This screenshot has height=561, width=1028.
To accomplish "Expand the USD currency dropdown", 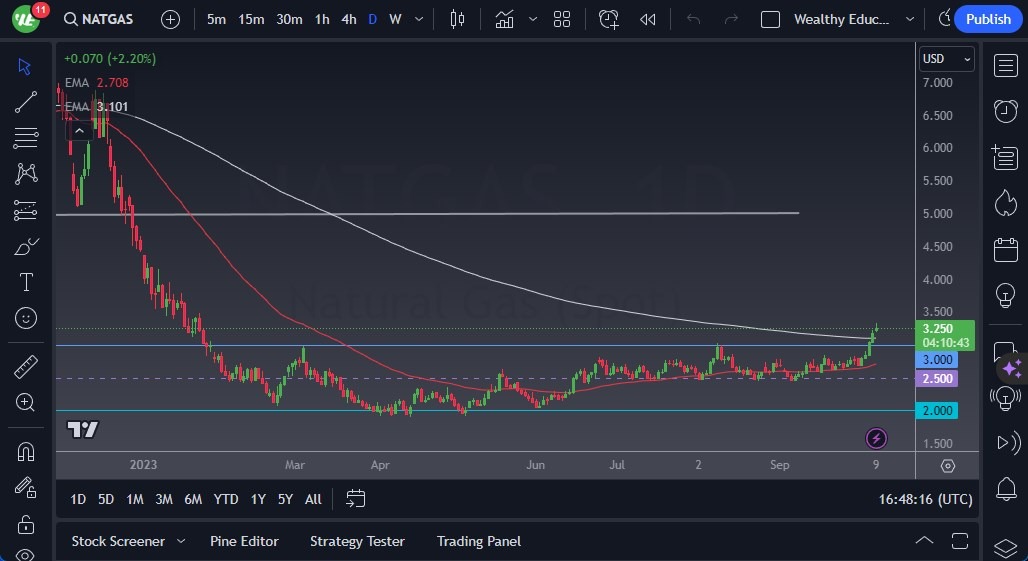I will point(946,59).
